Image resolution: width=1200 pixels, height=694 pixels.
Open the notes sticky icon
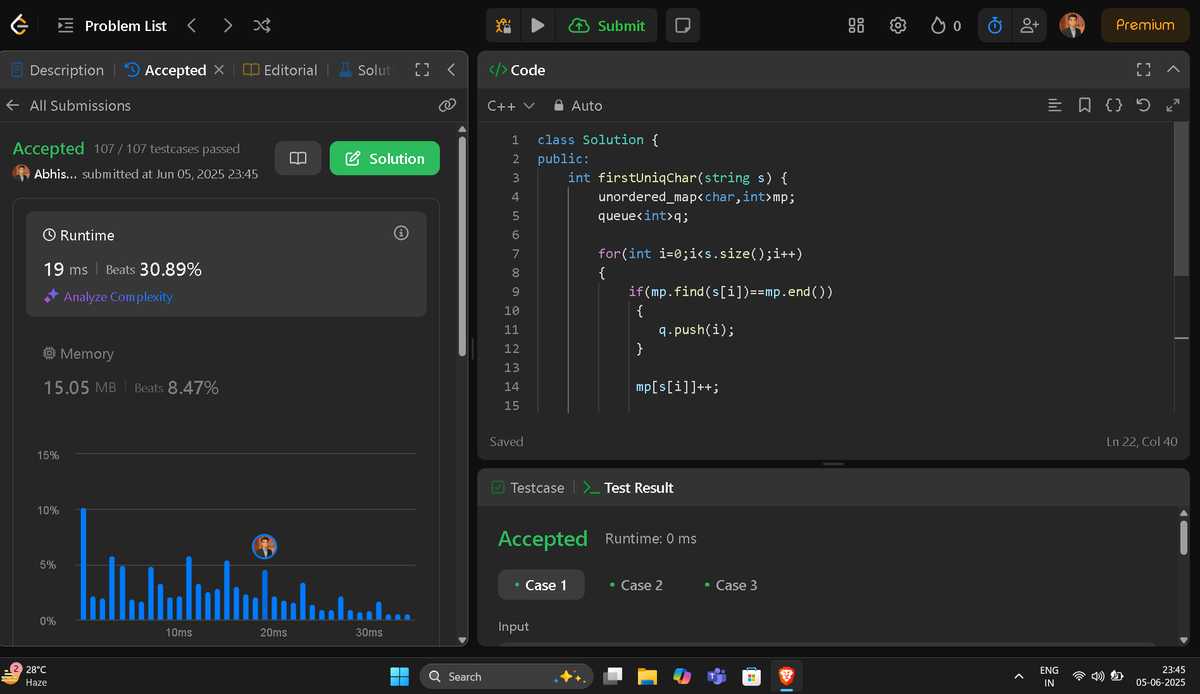point(683,25)
